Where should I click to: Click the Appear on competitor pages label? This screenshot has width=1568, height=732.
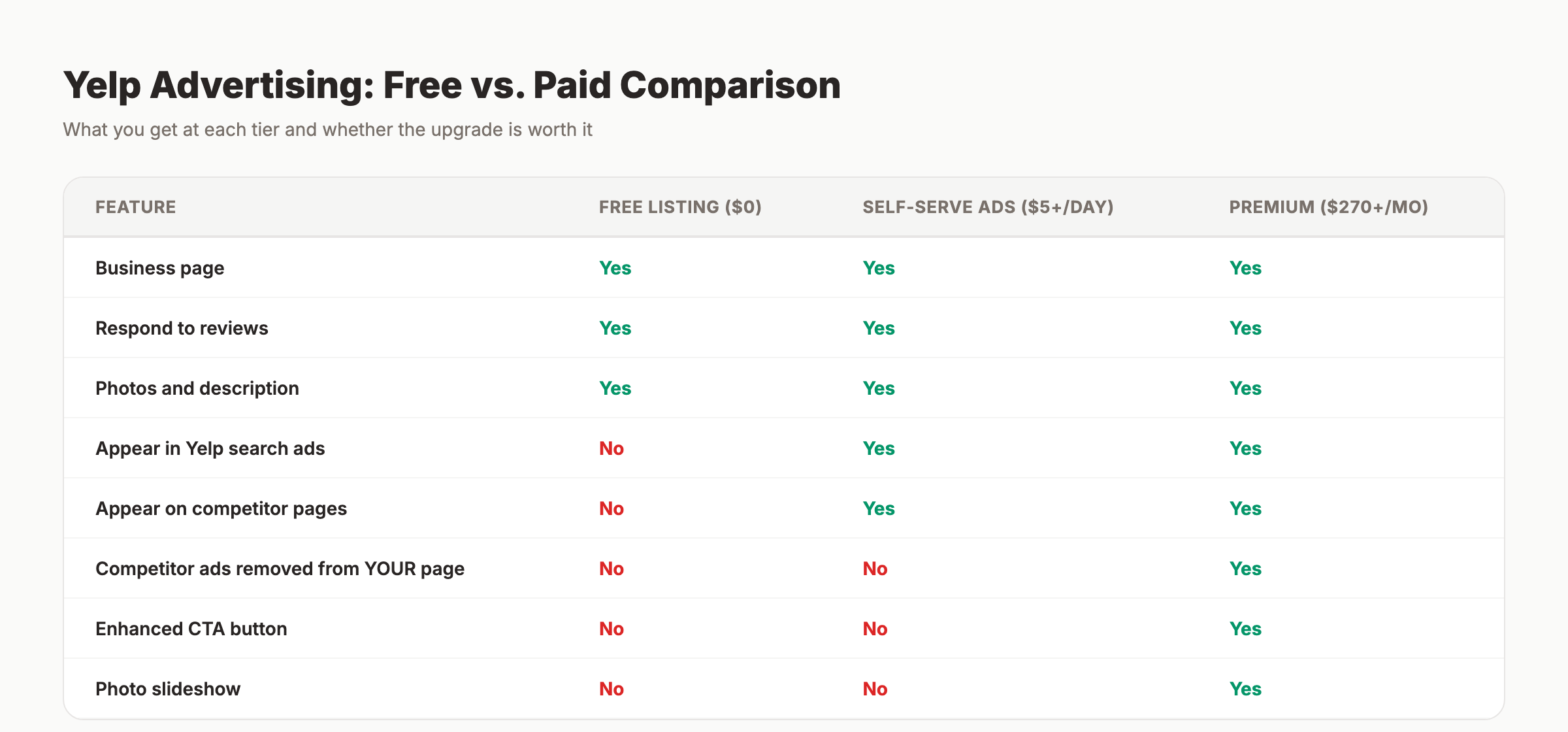221,508
